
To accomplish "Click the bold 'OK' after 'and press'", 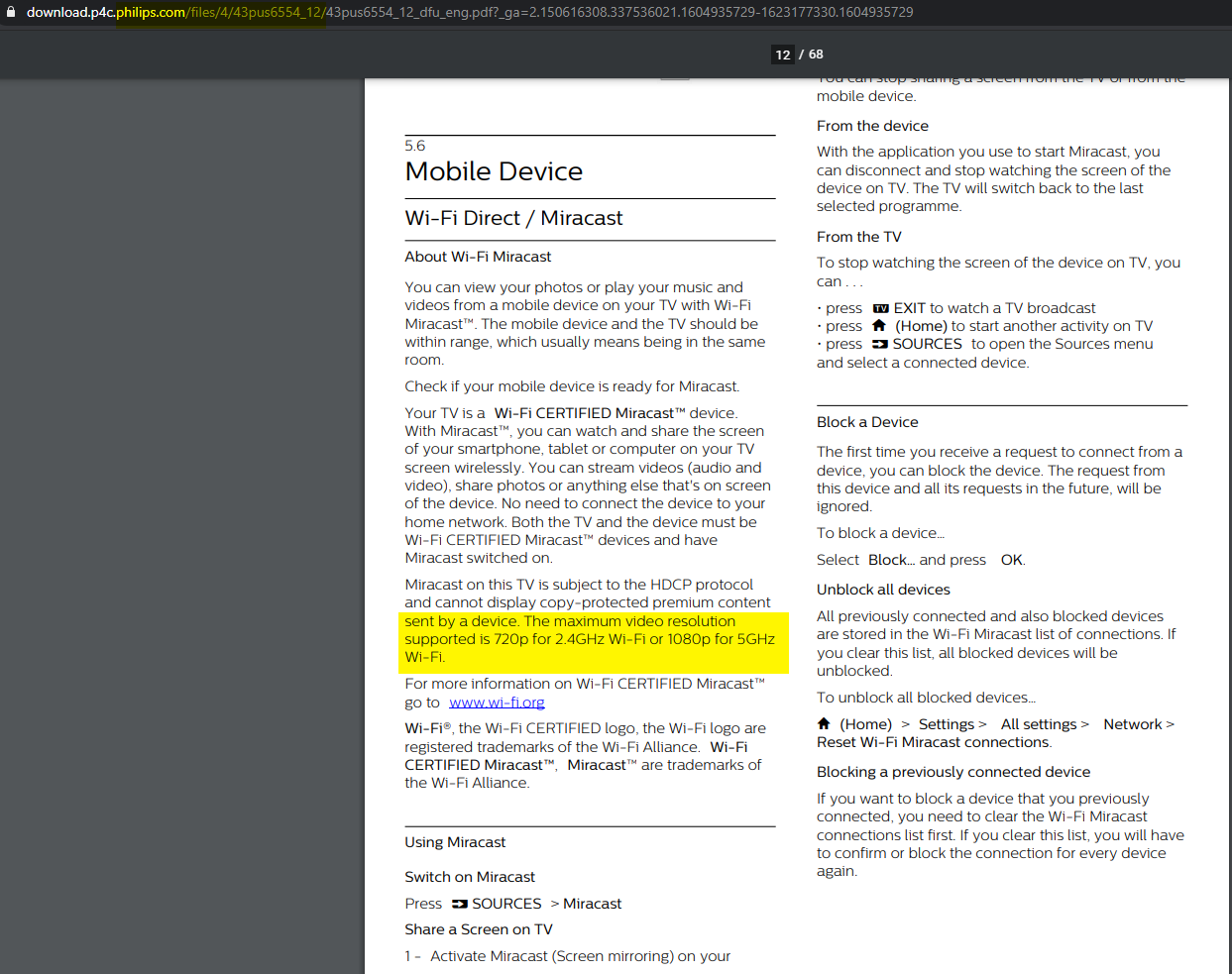I will pyautogui.click(x=1012, y=560).
